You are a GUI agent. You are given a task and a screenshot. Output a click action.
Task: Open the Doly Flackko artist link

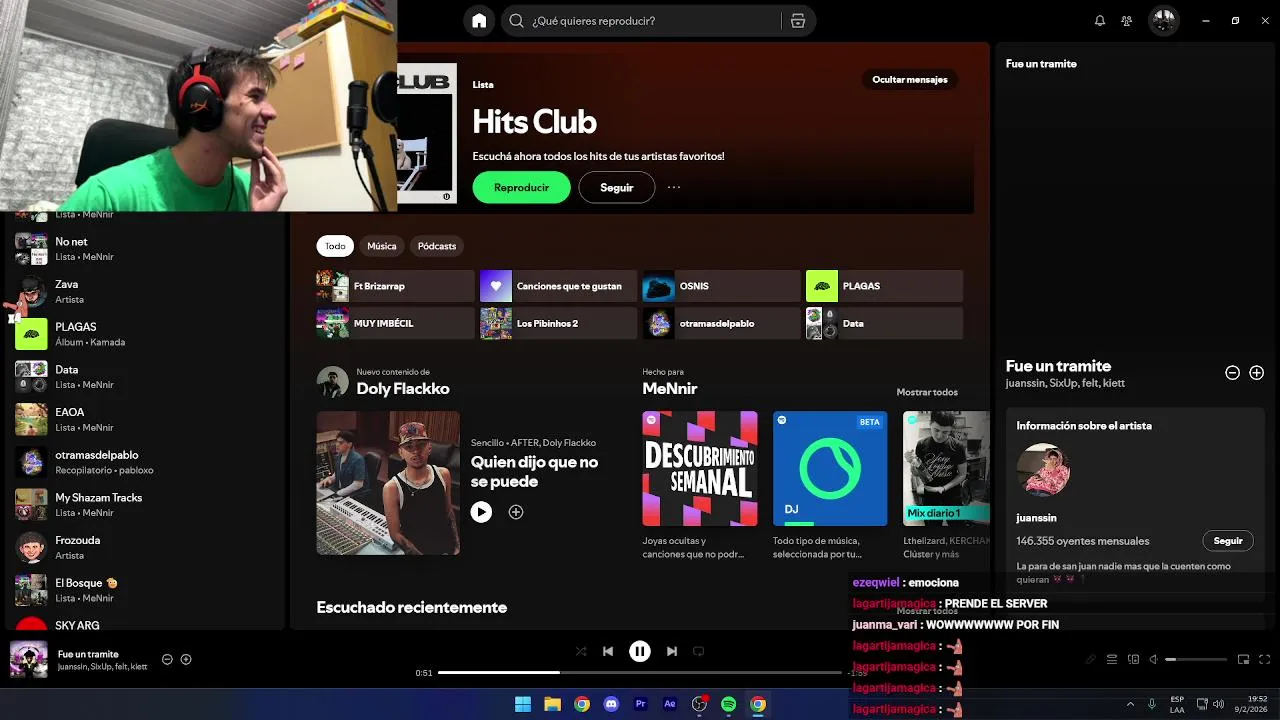[x=403, y=389]
